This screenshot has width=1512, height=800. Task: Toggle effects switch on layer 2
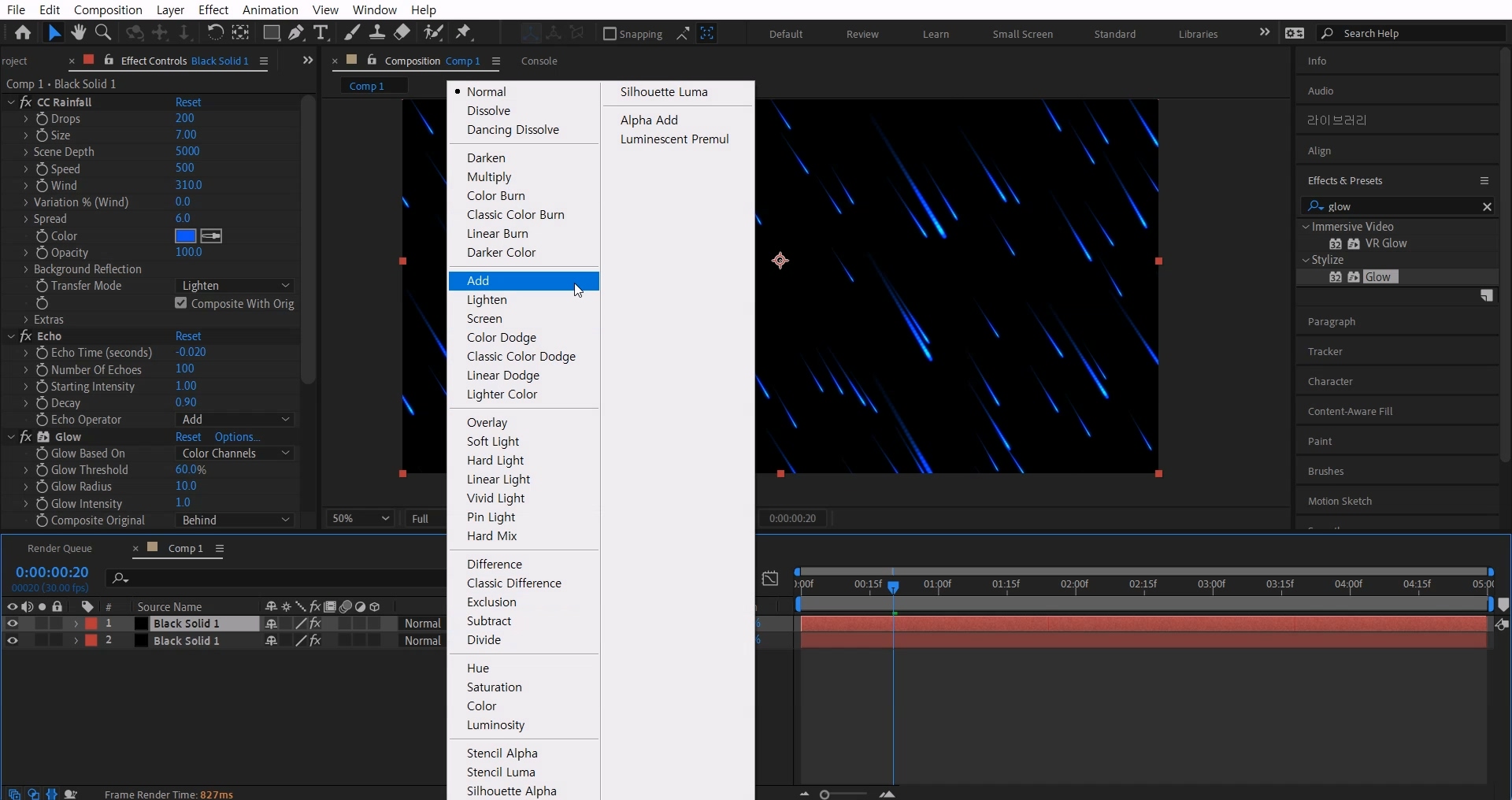pyautogui.click(x=315, y=641)
